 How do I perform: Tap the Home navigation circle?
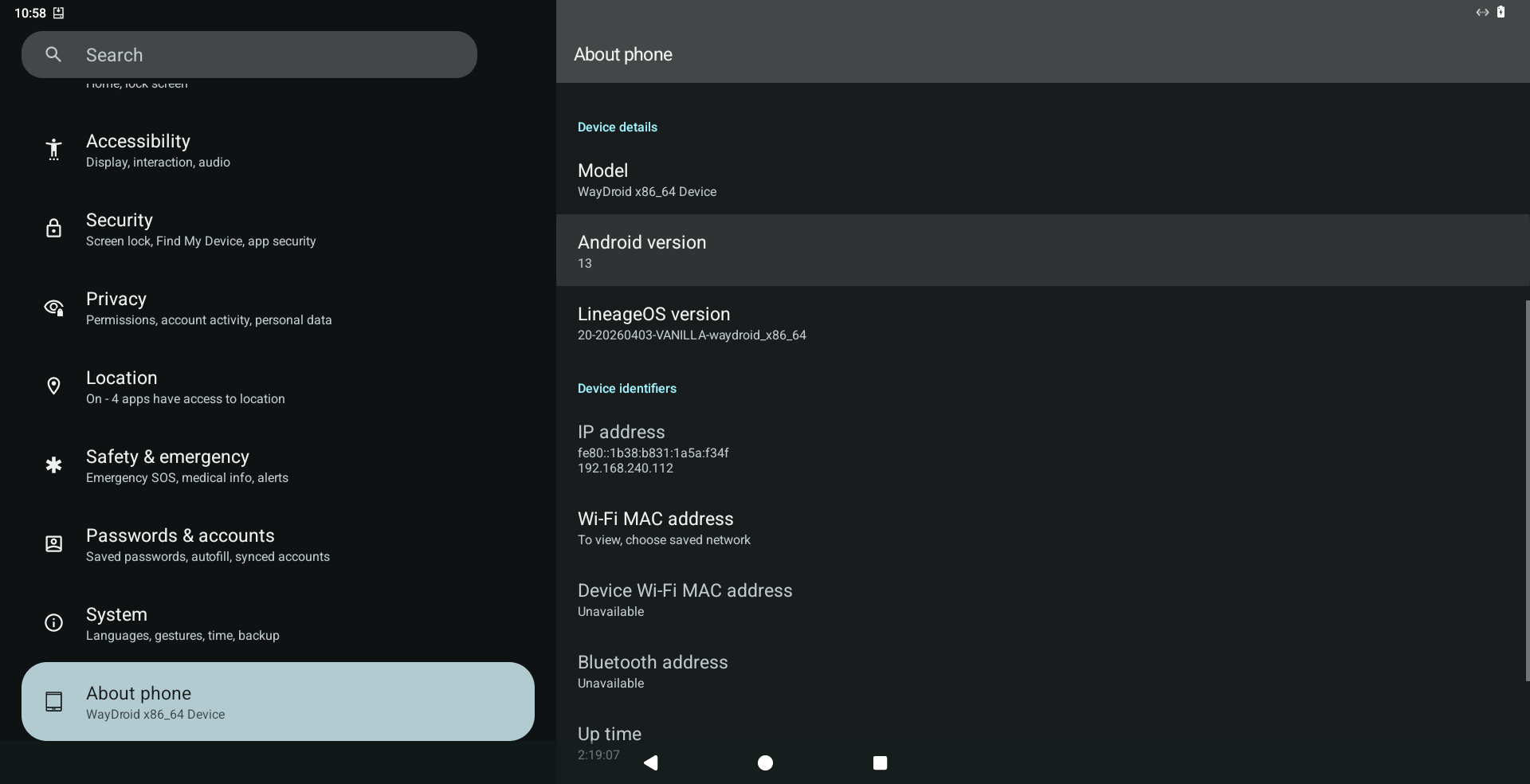(765, 763)
